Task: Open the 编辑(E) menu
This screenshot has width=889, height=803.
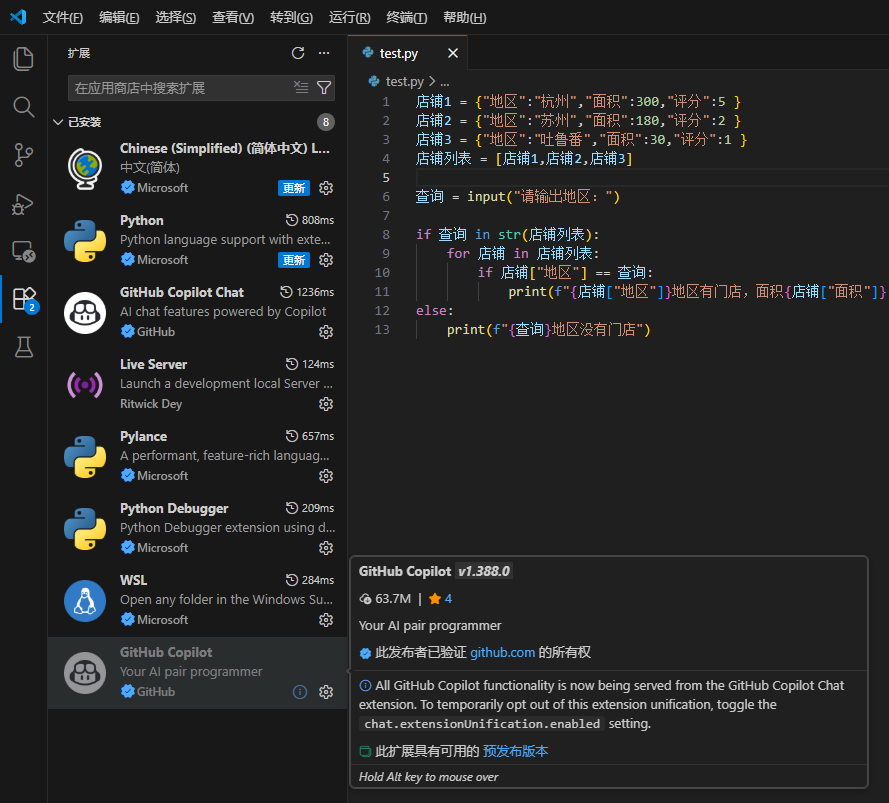Action: click(119, 18)
